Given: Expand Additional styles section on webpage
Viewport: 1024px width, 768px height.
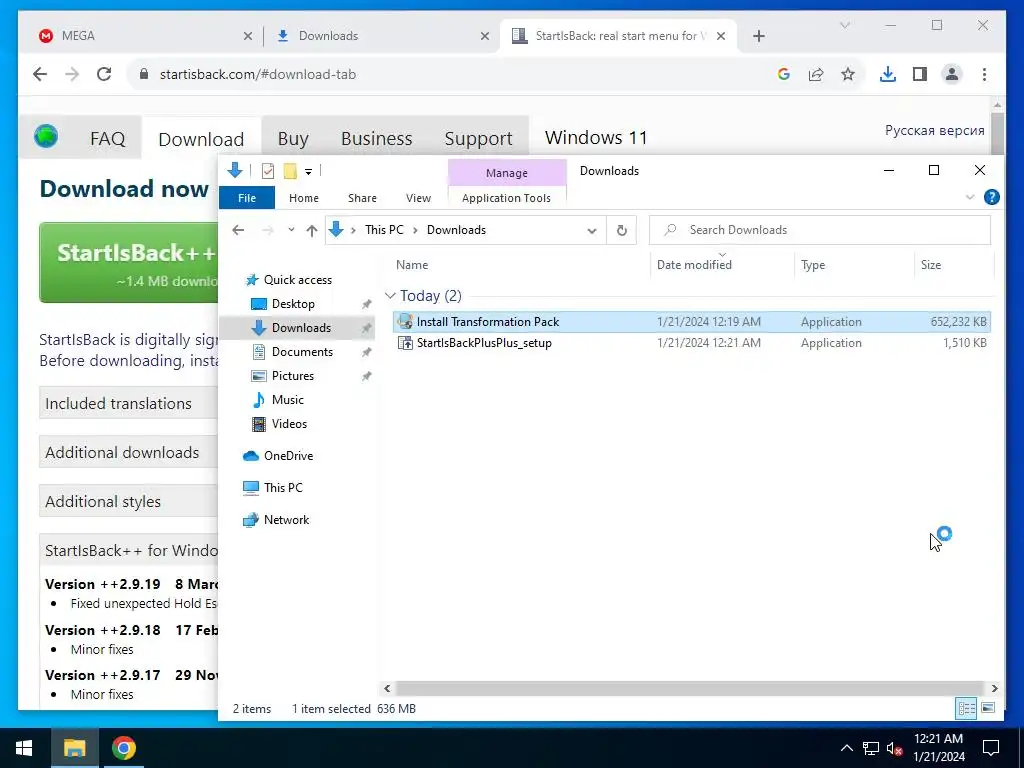Looking at the screenshot, I should (129, 502).
